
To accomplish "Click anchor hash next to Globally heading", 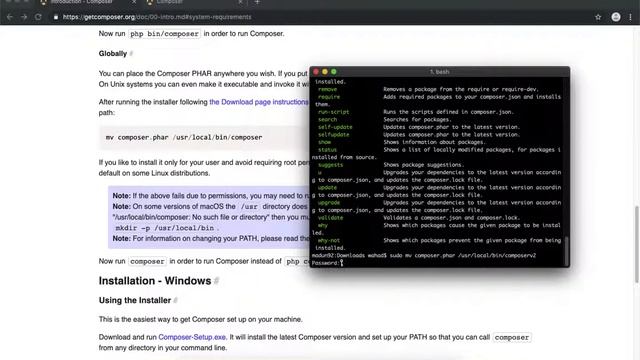I will pos(131,53).
